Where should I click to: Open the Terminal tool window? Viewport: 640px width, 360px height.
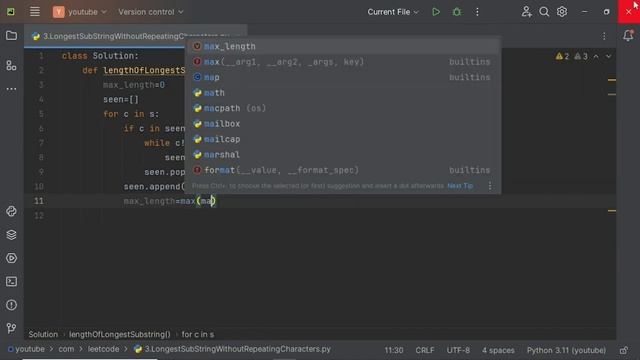click(11, 281)
